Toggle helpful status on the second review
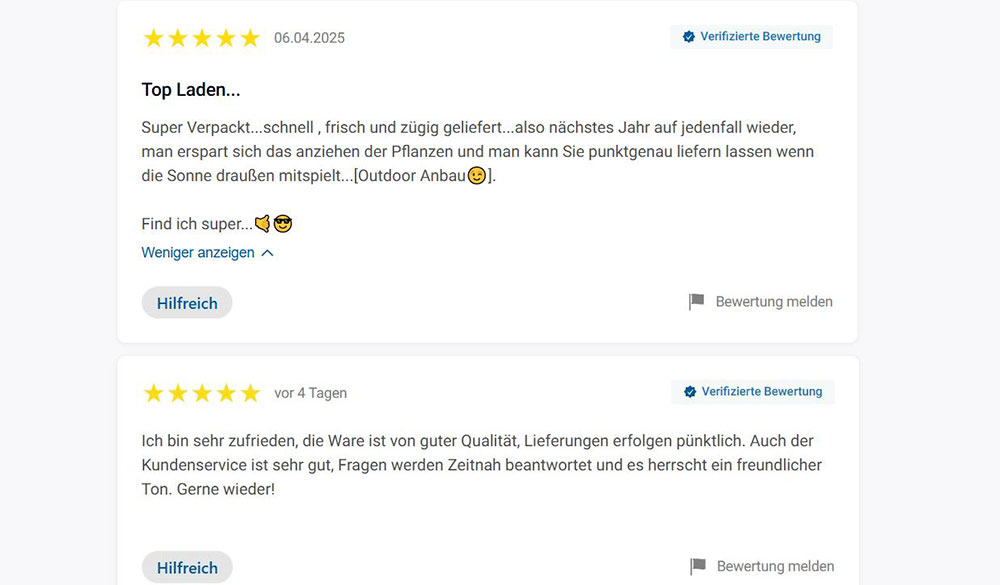1000x585 pixels. 186,567
